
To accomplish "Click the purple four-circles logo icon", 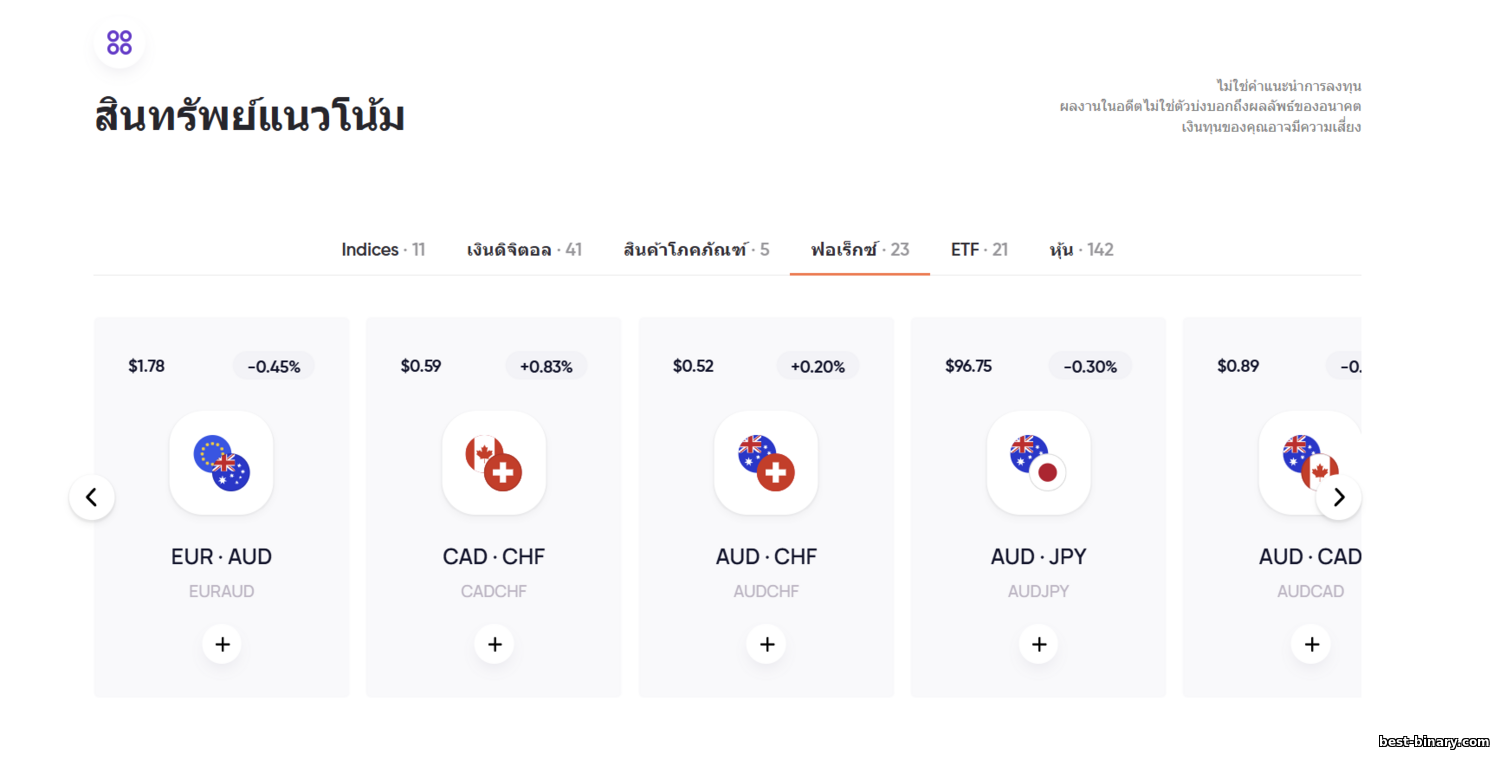I will pos(119,43).
